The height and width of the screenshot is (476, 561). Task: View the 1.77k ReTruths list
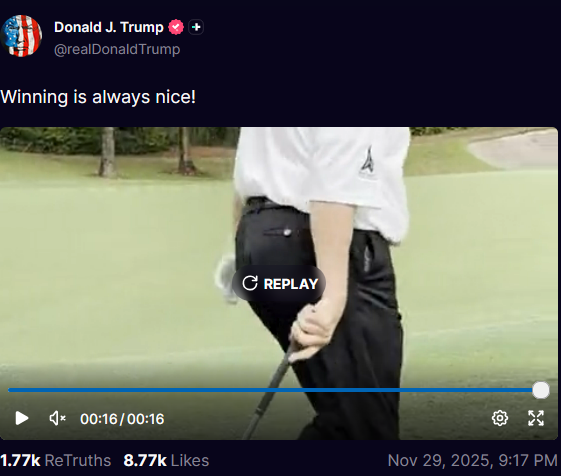55,461
